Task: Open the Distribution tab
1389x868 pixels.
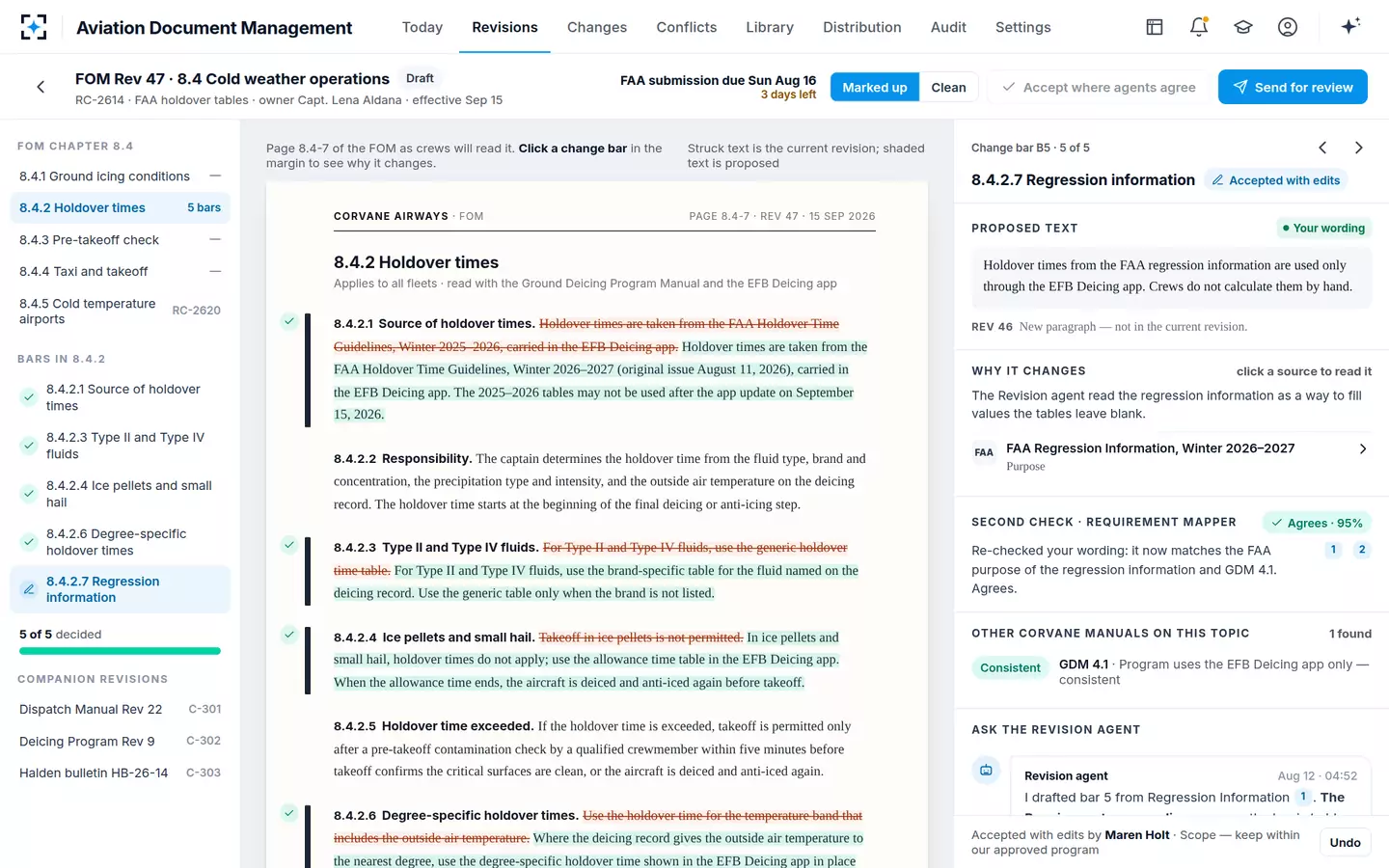Action: pyautogui.click(x=862, y=27)
